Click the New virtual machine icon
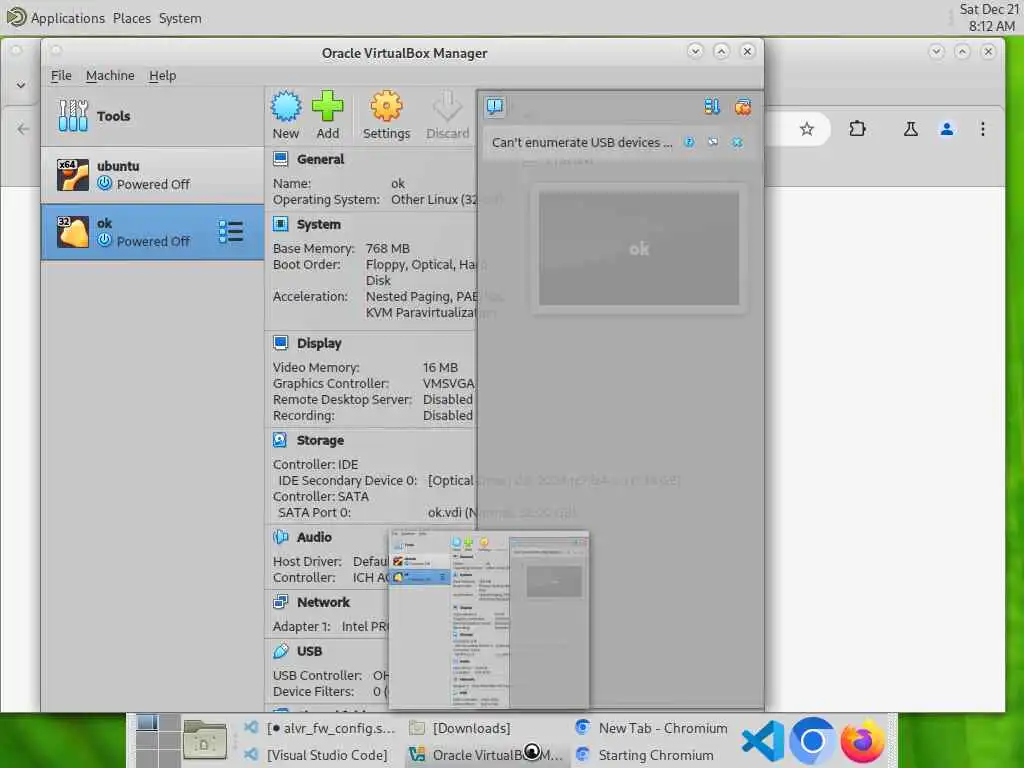 point(286,106)
